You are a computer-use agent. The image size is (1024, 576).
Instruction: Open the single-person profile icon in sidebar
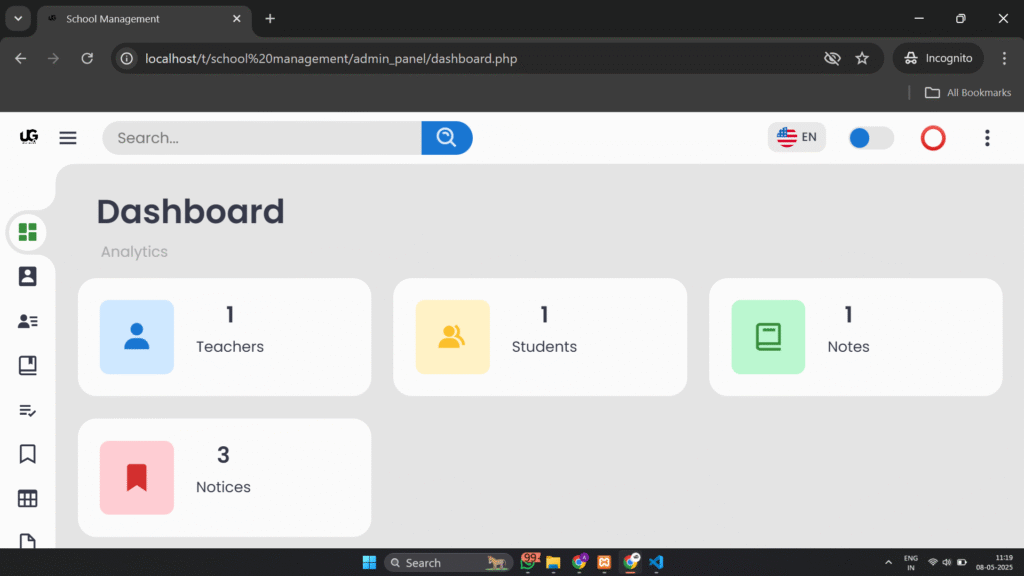point(27,276)
